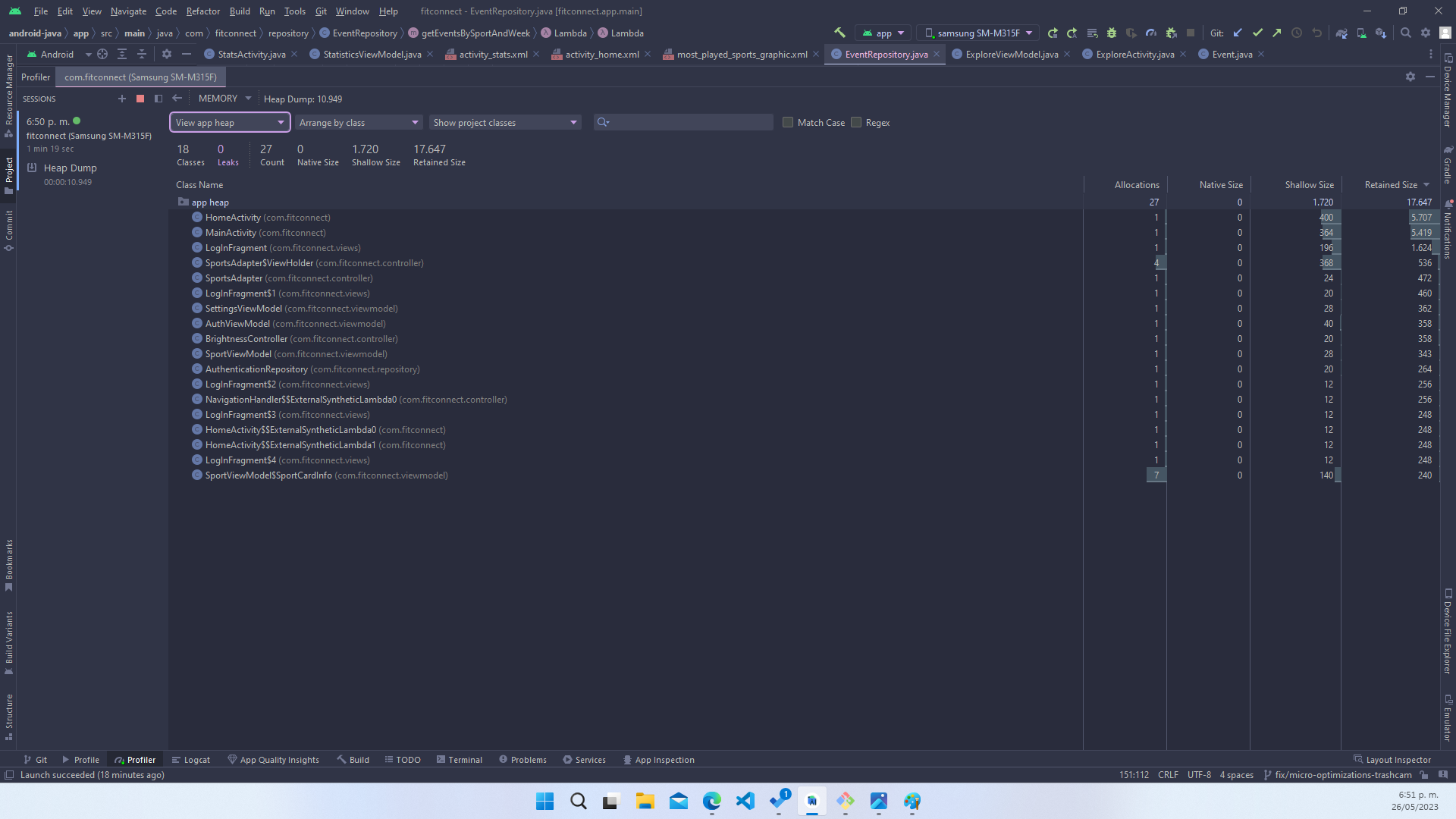Open the View app heap dropdown
1456x819 pixels.
[230, 122]
